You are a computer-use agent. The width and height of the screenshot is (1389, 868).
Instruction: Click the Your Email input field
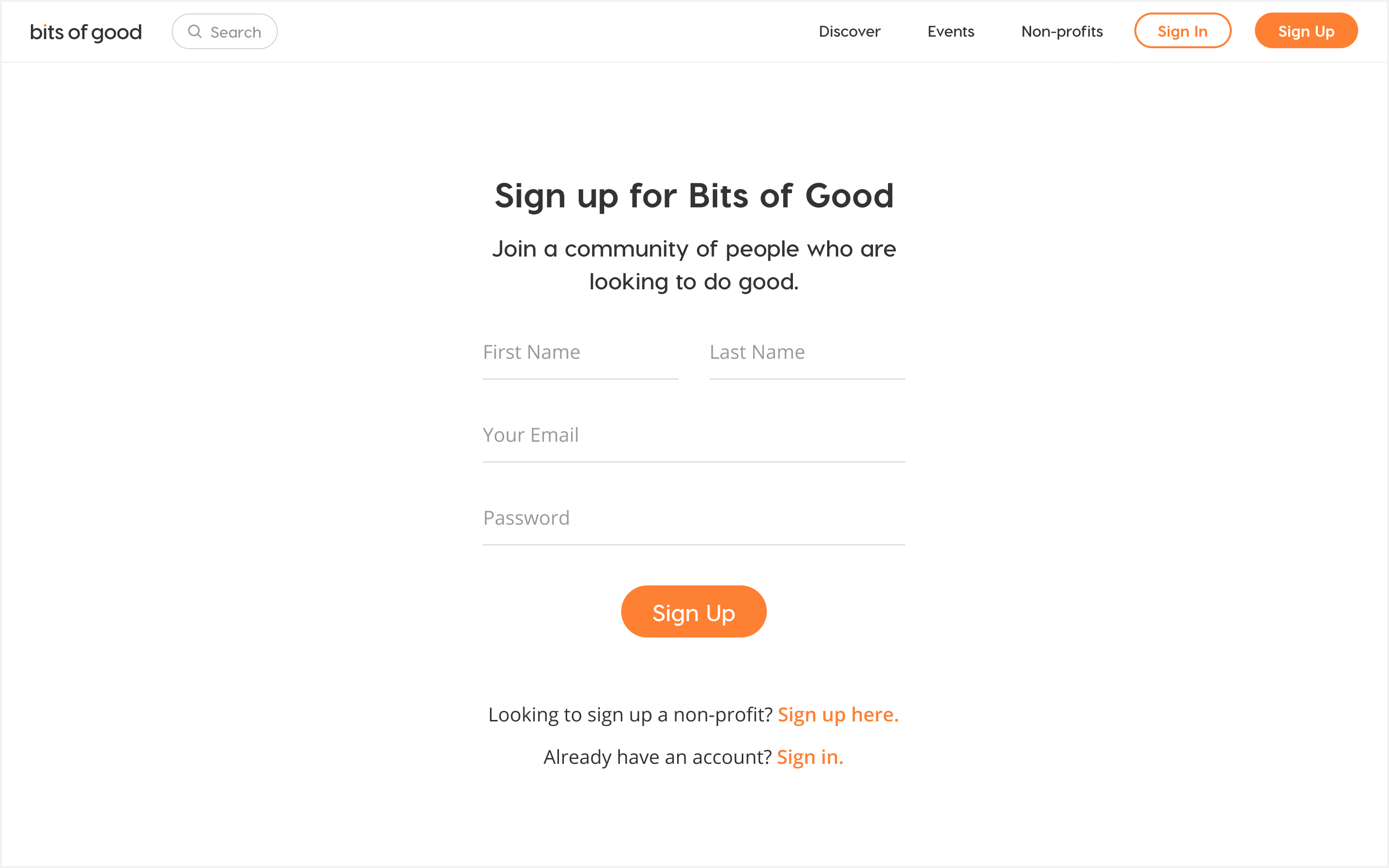click(694, 434)
